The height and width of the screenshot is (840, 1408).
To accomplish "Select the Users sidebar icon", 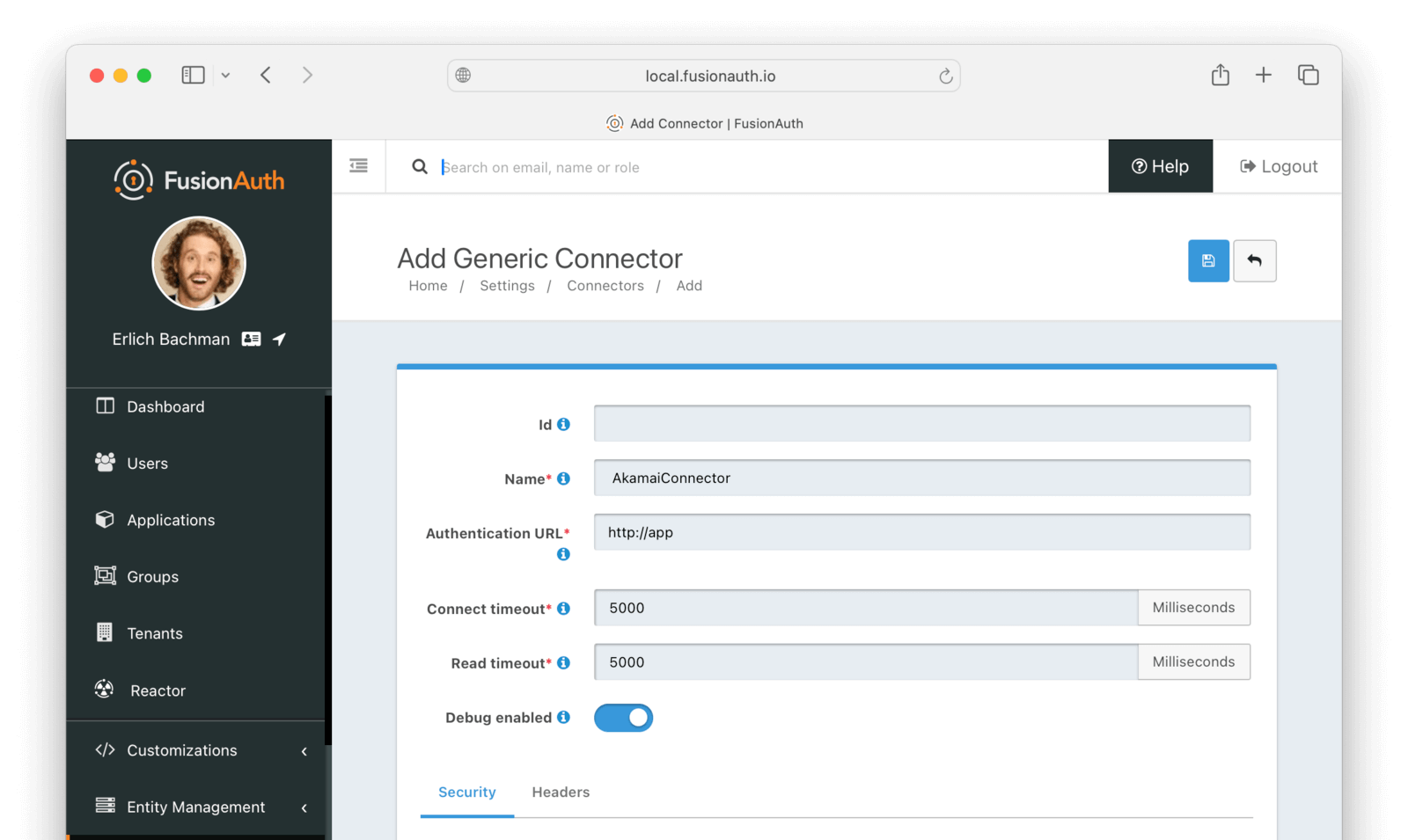I will click(x=105, y=463).
